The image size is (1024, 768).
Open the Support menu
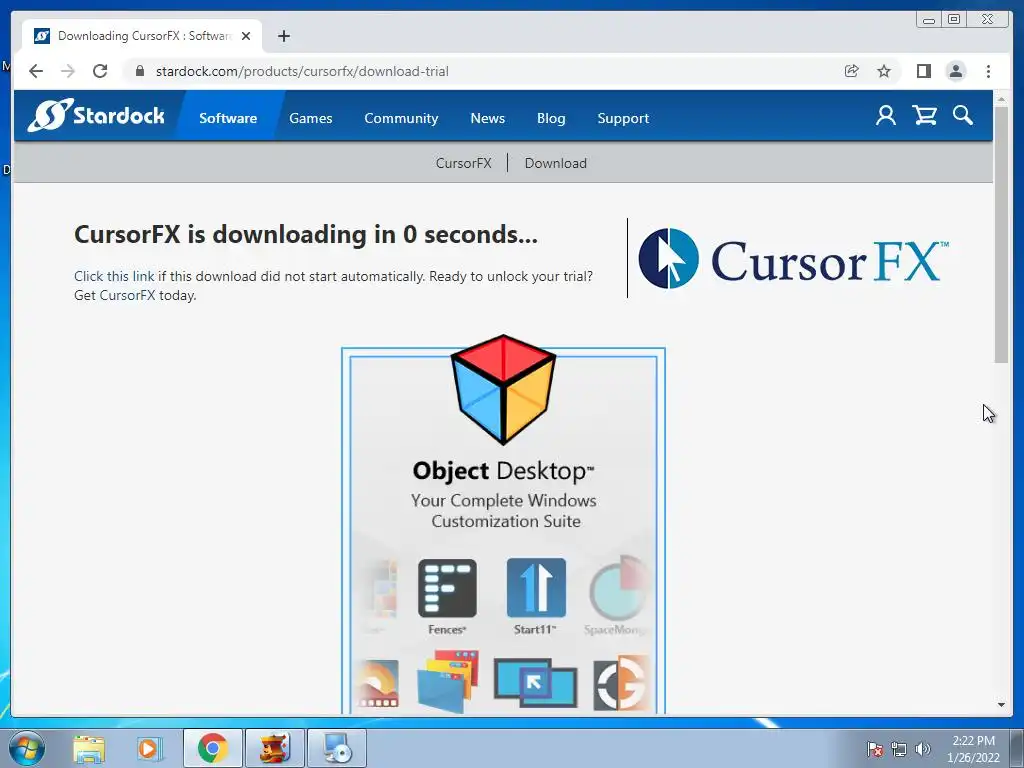coord(623,118)
